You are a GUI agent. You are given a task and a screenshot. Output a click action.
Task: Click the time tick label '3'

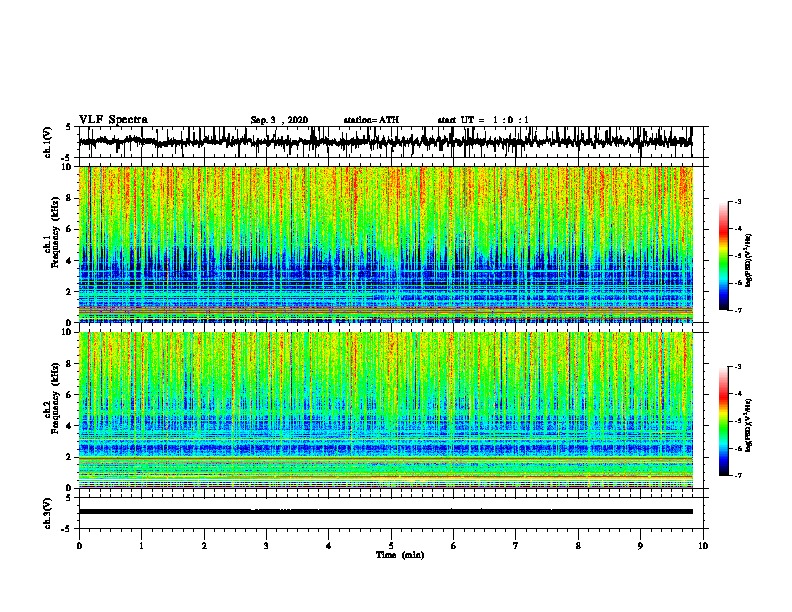click(266, 546)
